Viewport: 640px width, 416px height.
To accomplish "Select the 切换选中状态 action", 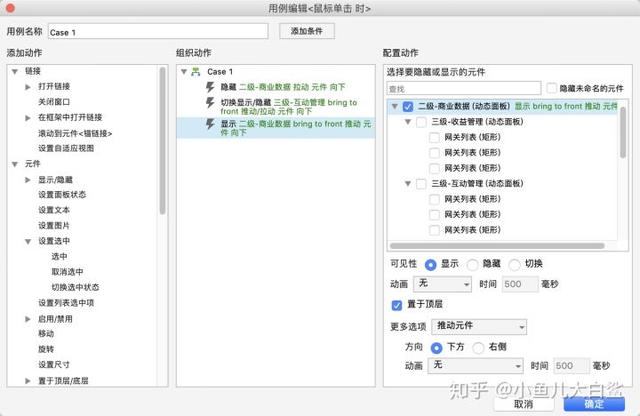I will (x=75, y=288).
